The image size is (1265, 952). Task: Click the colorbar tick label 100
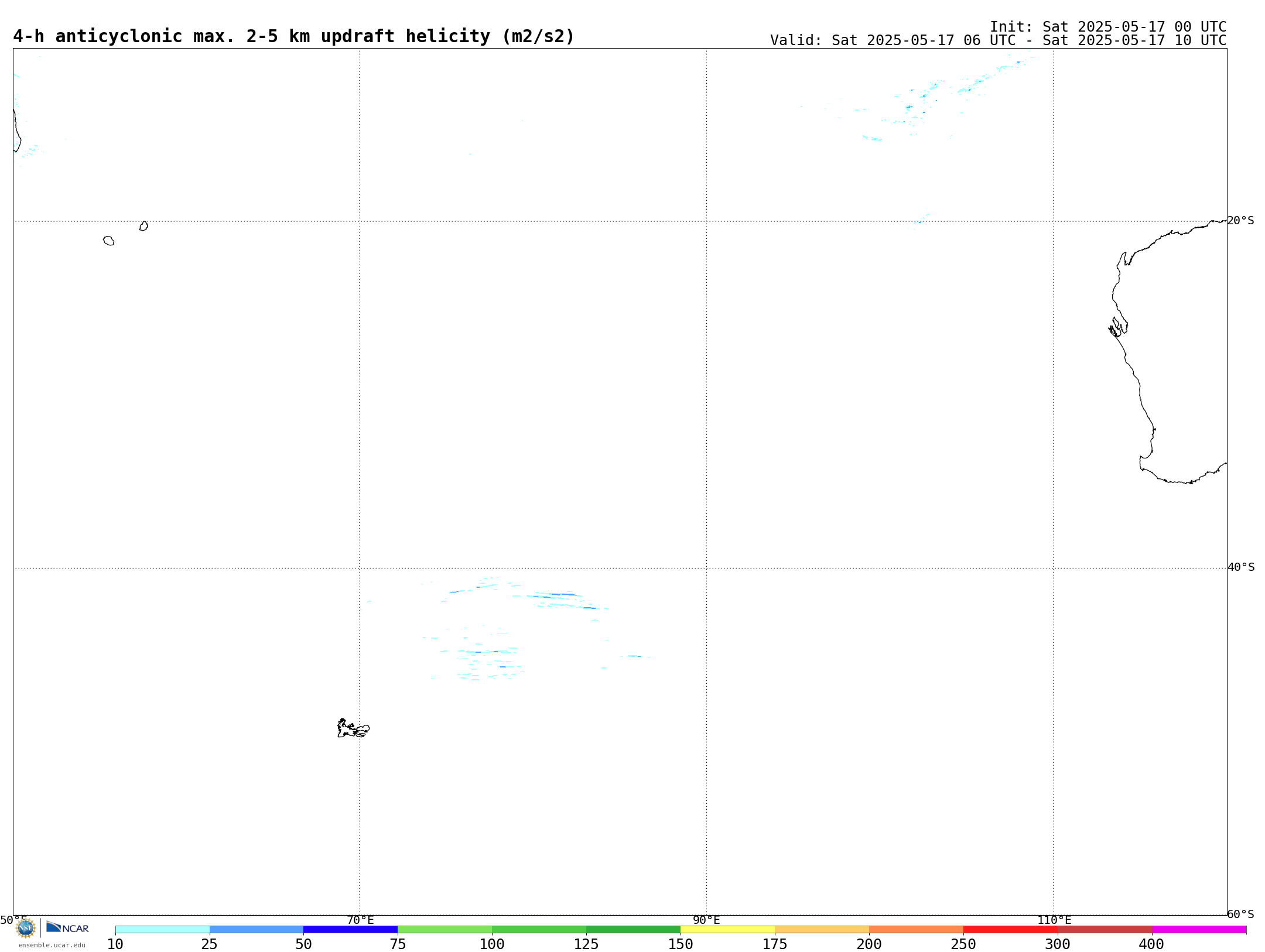coord(492,944)
